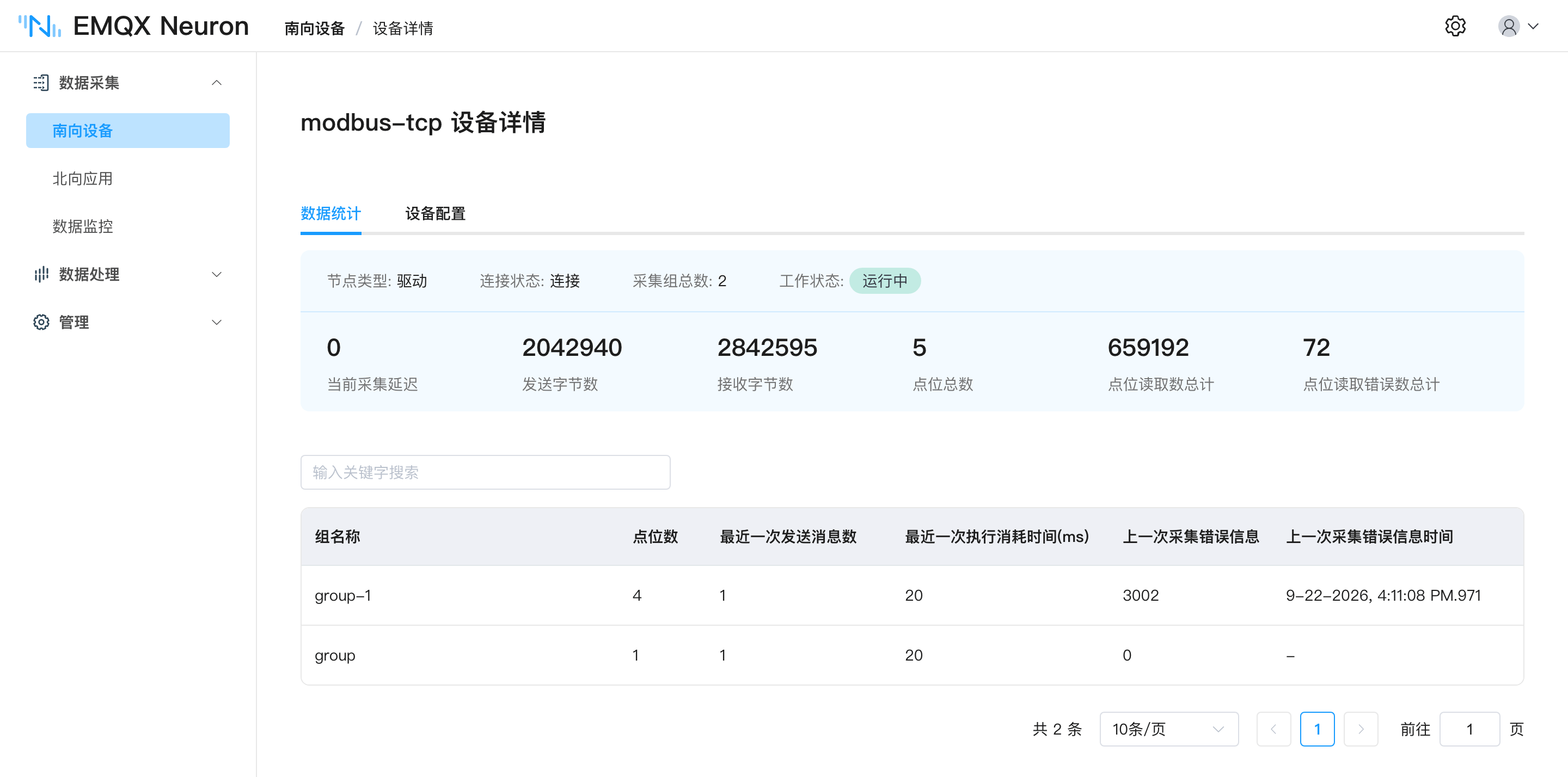
Task: Collapse the 数据采集 menu section
Action: tap(216, 83)
